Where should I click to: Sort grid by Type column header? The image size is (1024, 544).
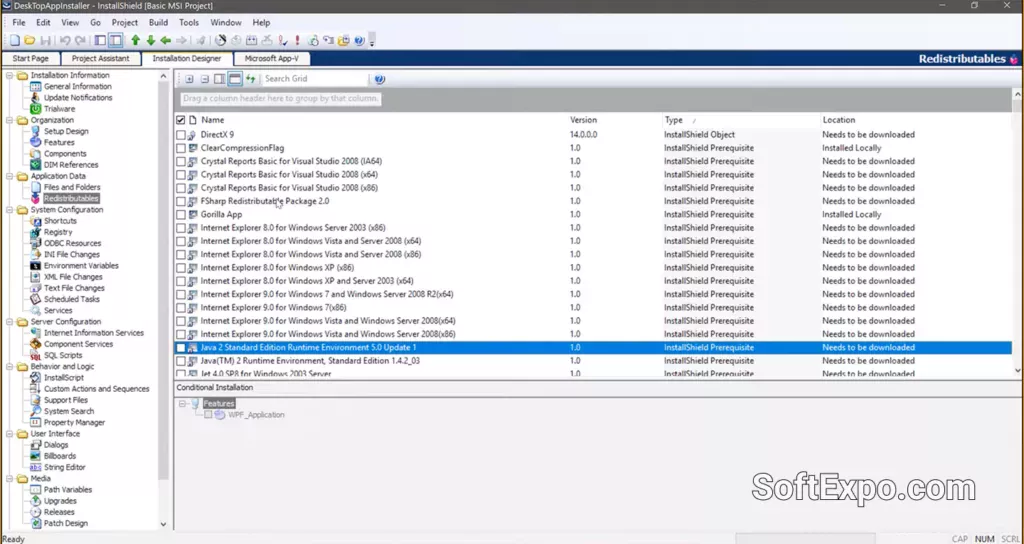pos(673,120)
